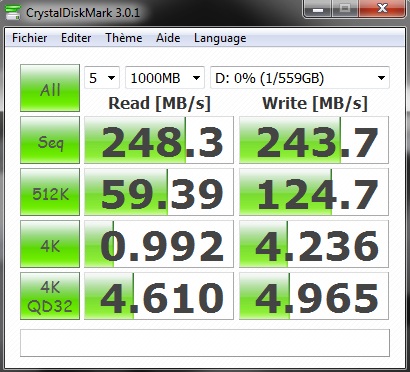This screenshot has width=410, height=372.
Task: Click the Seq write result 243.7
Action: tap(314, 140)
